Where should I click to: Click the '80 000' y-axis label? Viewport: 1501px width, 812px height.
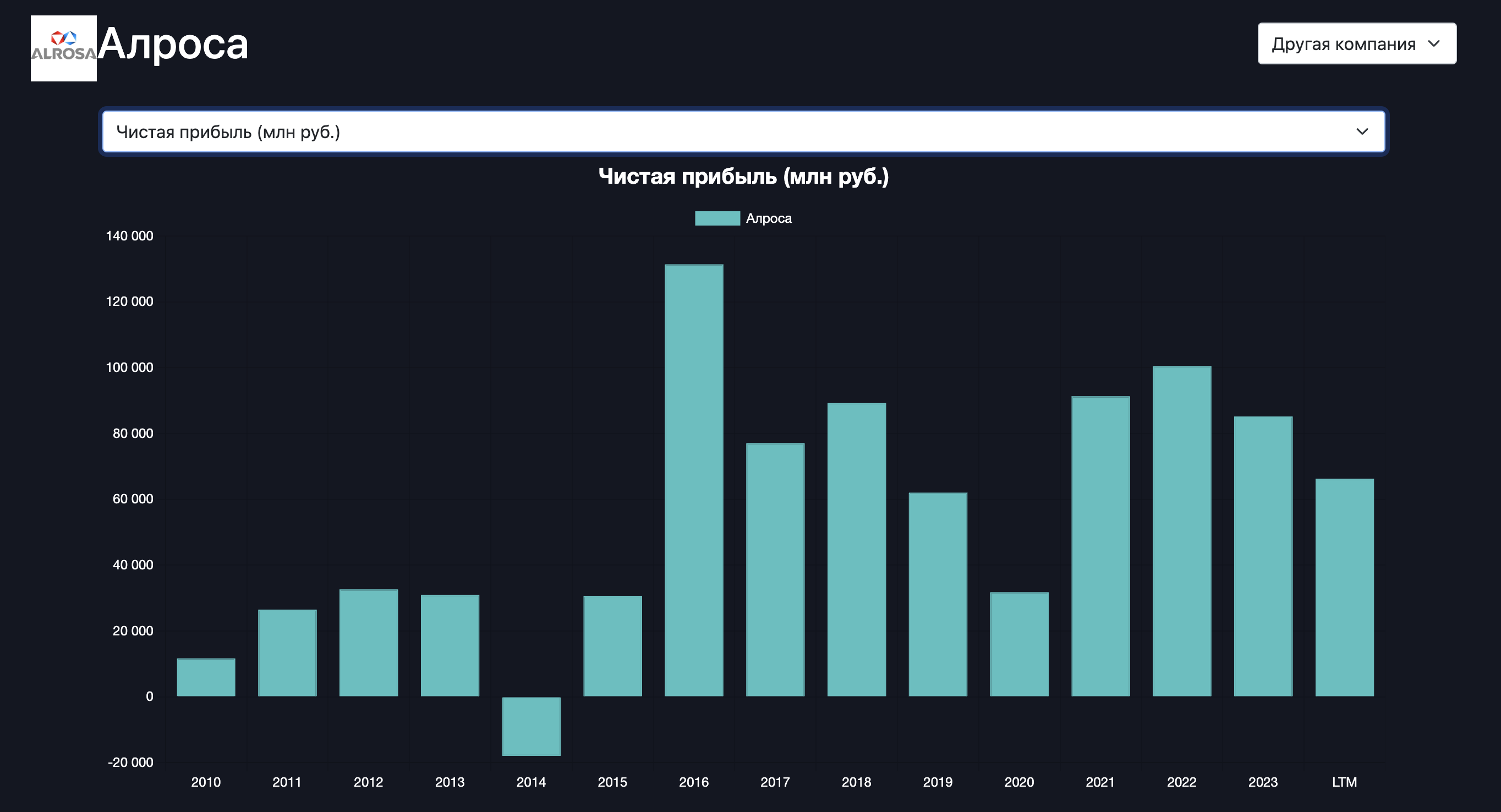pyautogui.click(x=133, y=434)
